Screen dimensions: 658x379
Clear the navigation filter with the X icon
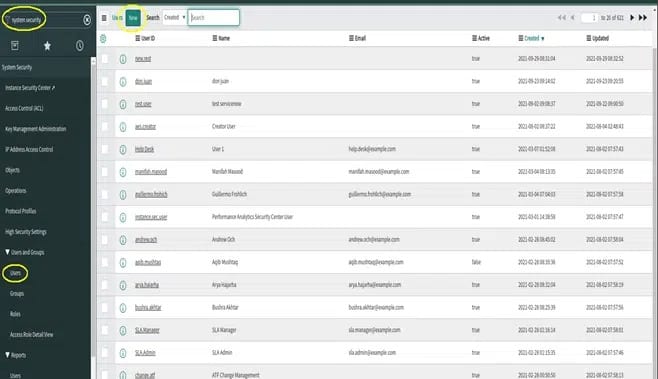pos(86,20)
